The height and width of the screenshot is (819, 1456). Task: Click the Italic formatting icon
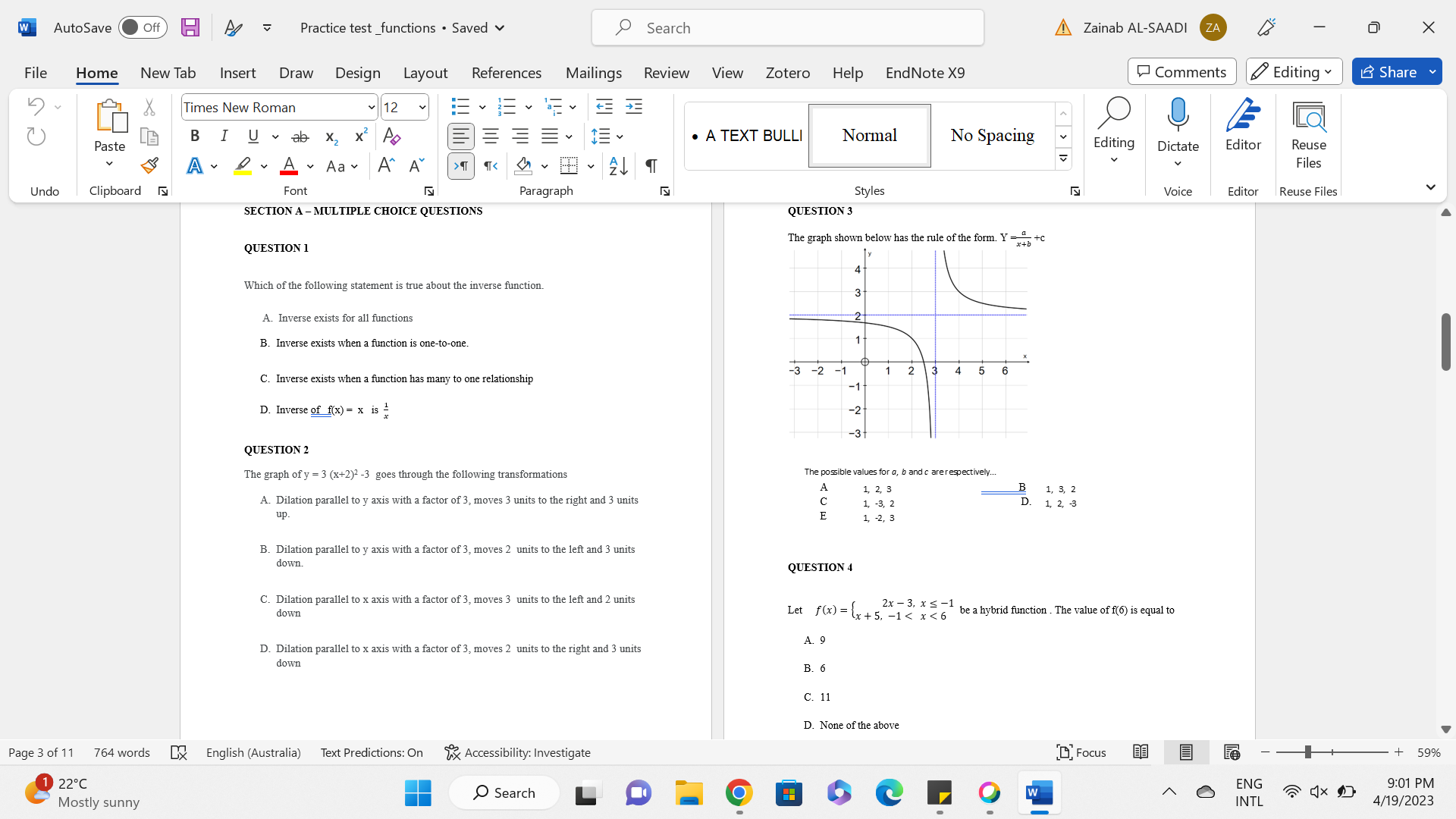click(223, 136)
